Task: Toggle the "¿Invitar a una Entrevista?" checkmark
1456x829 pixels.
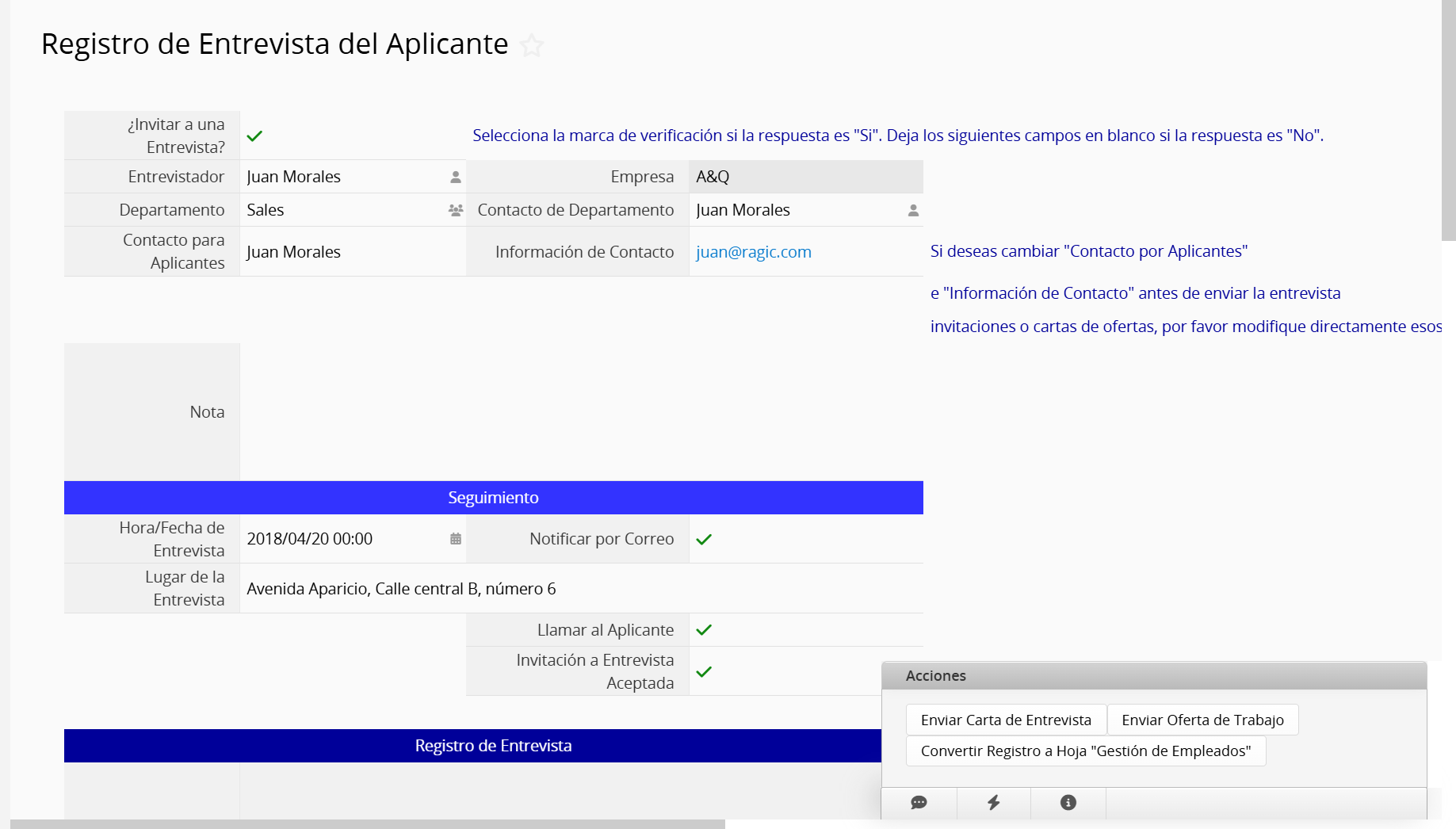Action: pyautogui.click(x=254, y=136)
